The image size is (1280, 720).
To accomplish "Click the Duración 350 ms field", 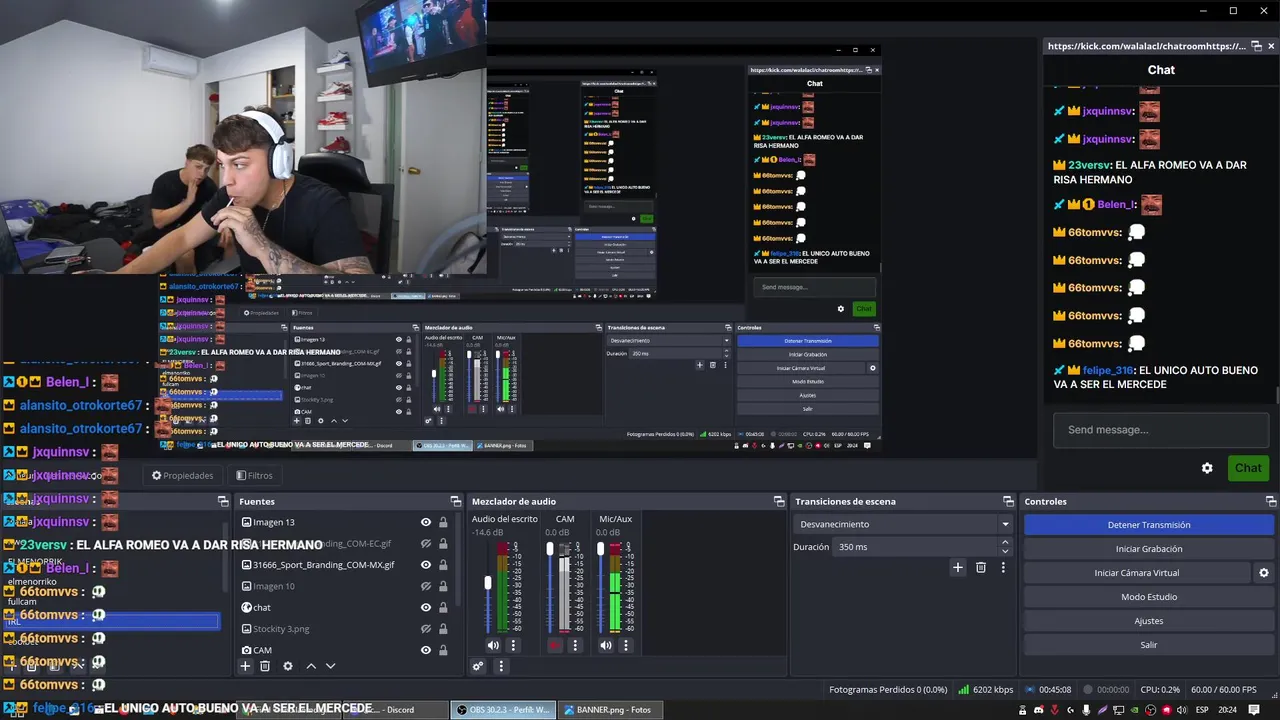I will click(920, 547).
